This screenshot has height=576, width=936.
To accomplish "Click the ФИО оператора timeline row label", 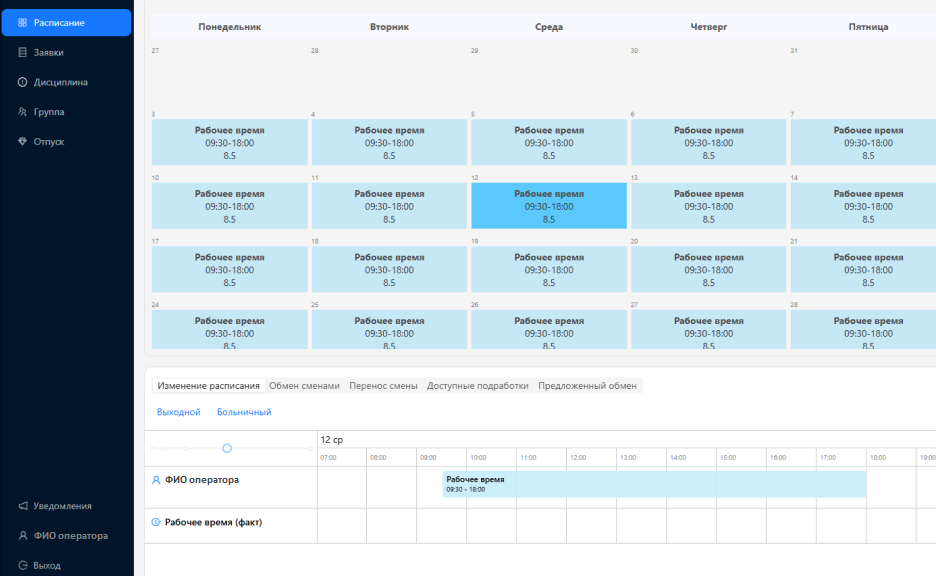I will pos(202,480).
